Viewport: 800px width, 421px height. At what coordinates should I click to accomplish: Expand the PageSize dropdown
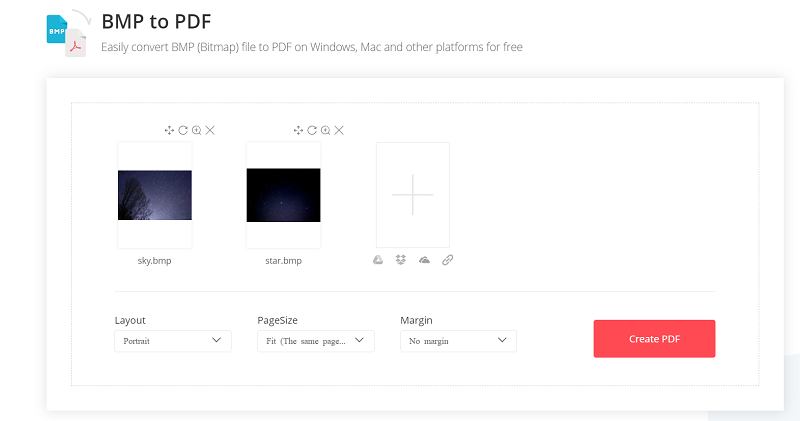(315, 341)
